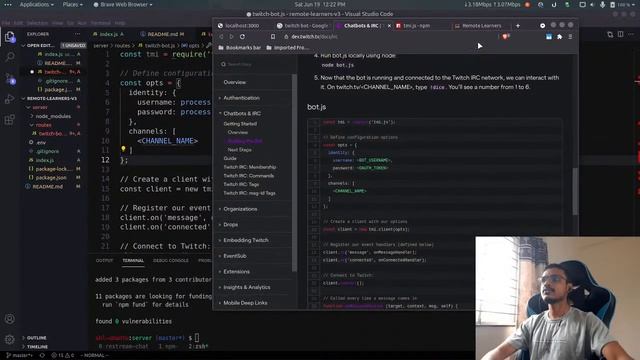Screen dimensions: 640x360
Task: Expand the Drops docs section
Action: click(x=230, y=224)
